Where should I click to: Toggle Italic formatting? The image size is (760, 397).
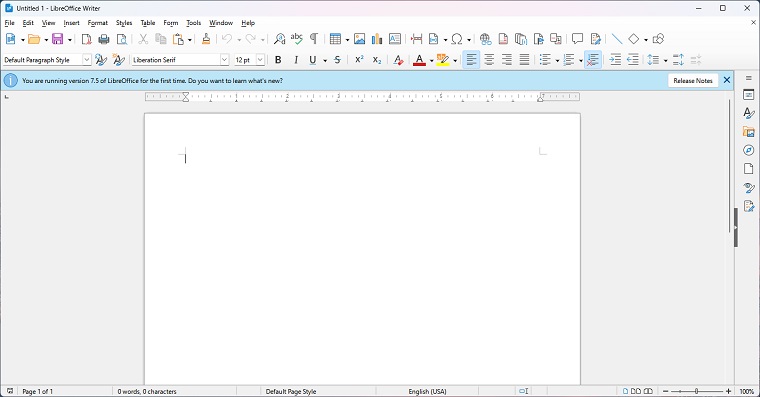tap(296, 60)
